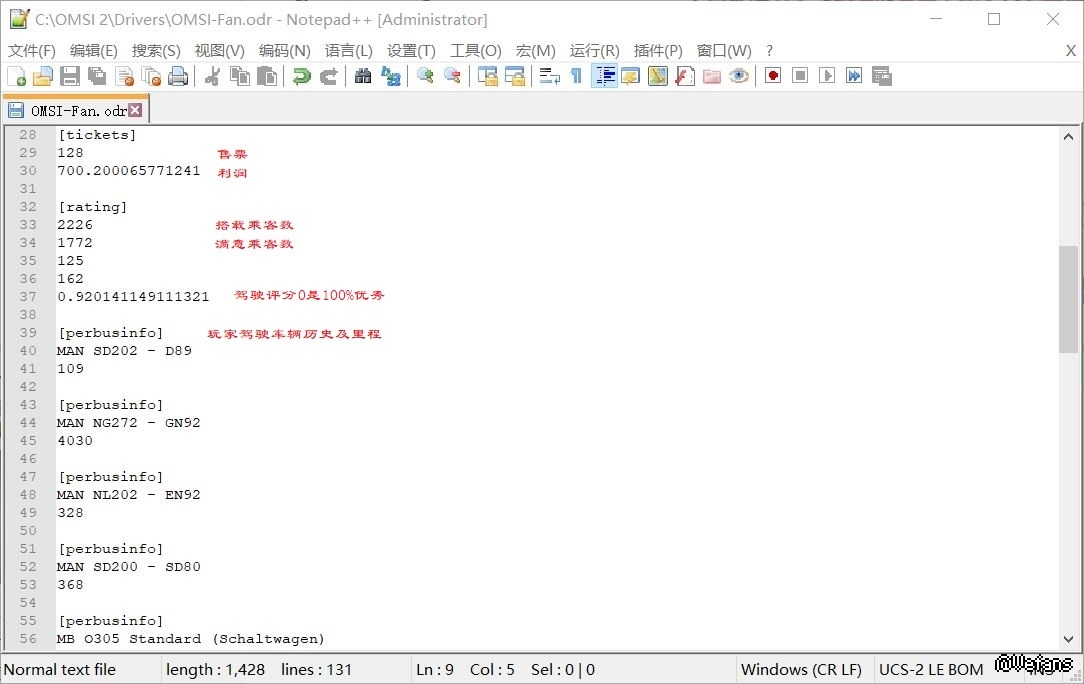Toggle synchronized vertical scrolling icon
Viewport: 1084px width, 684px height.
coord(487,76)
